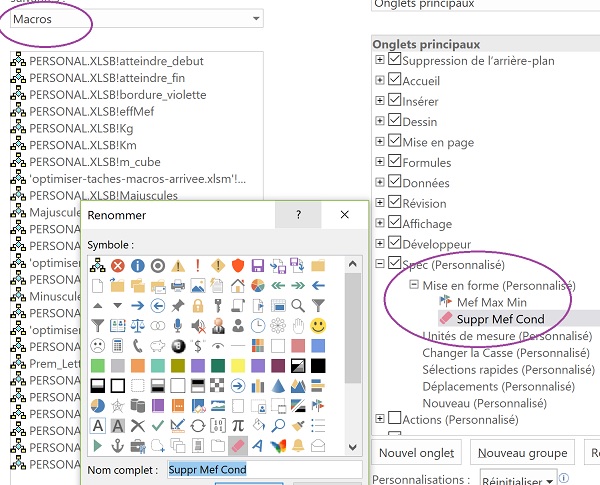Screen dimensions: 600x485
Task: Select the pie chart symbol next to house
Action: (258, 286)
